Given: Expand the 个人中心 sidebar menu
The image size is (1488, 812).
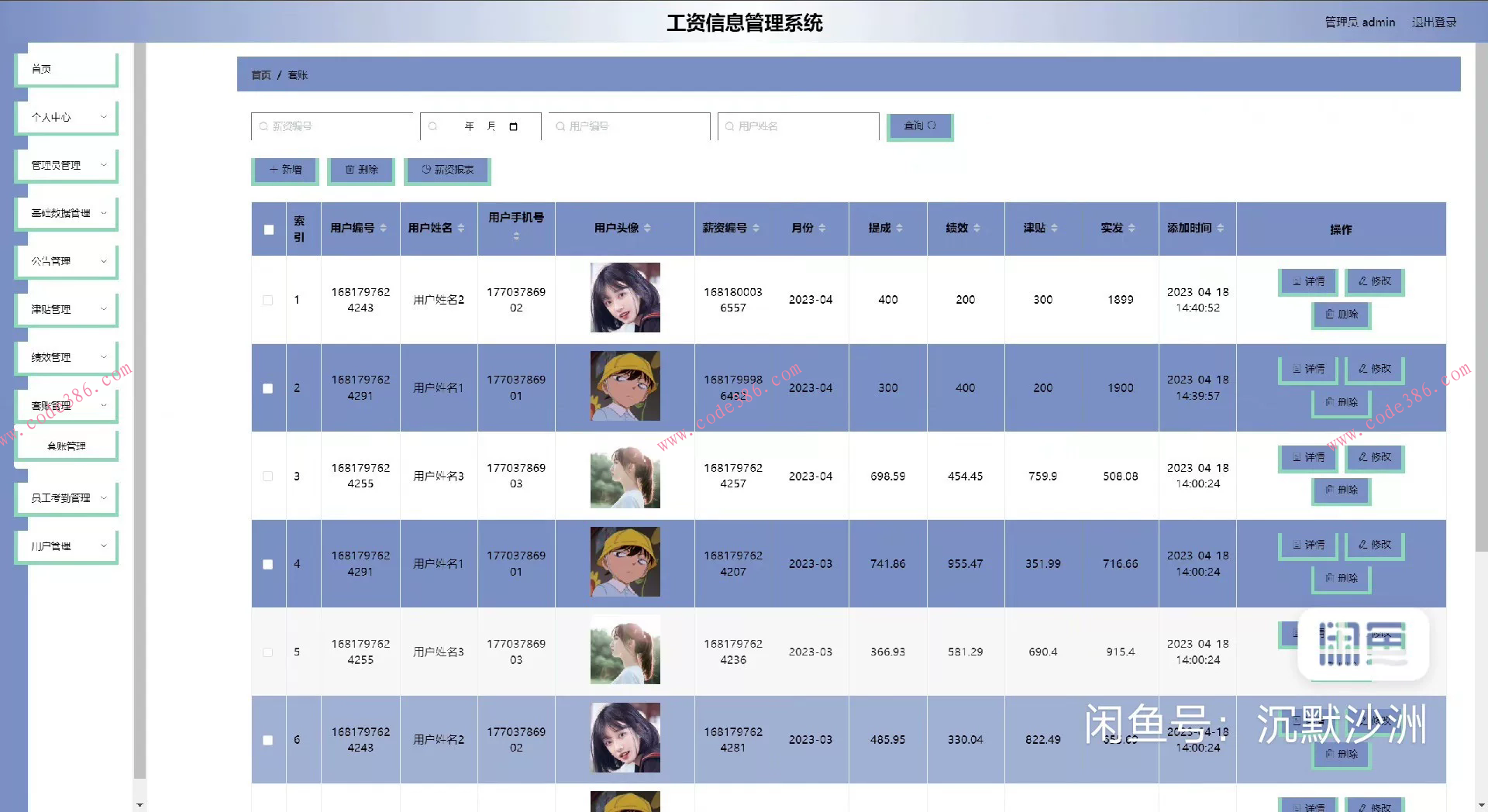Looking at the screenshot, I should coord(66,117).
